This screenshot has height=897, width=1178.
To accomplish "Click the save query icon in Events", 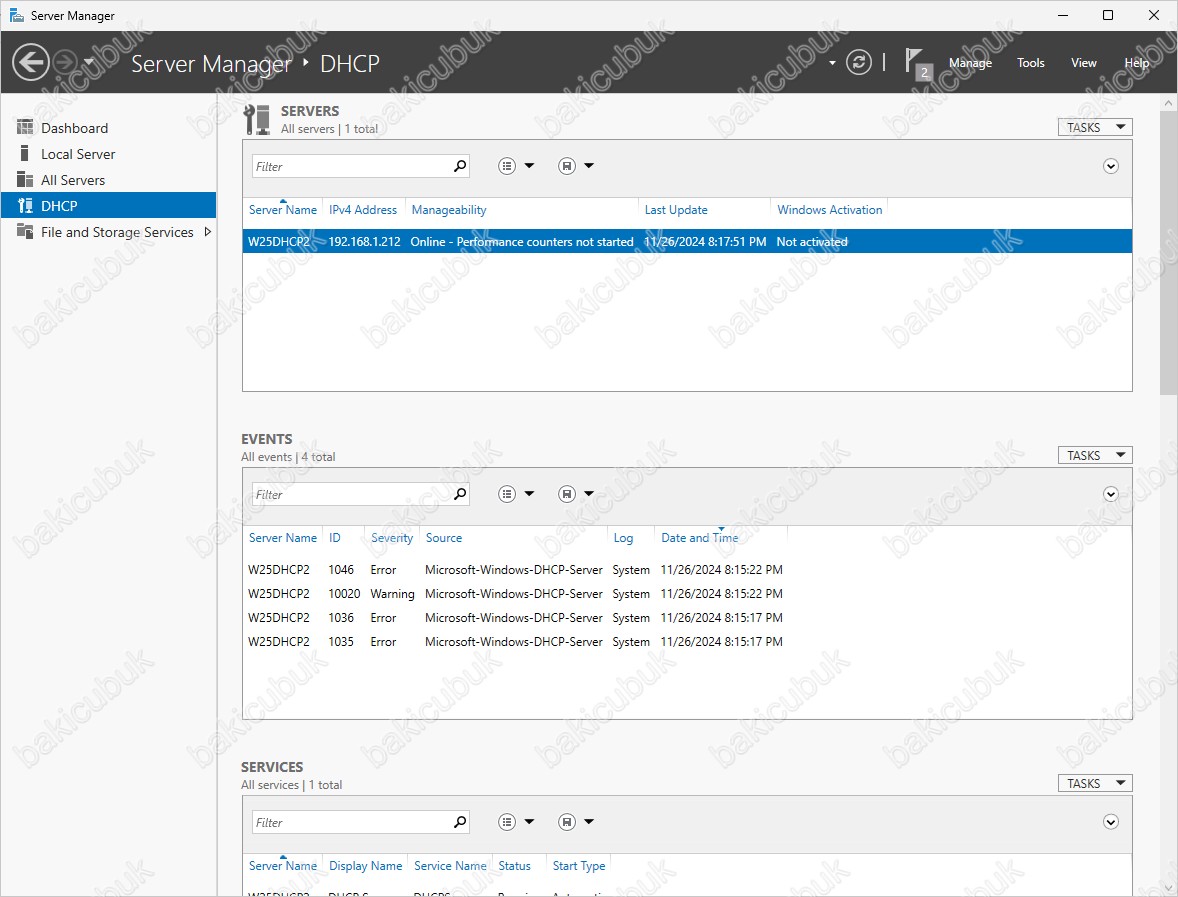I will [567, 494].
